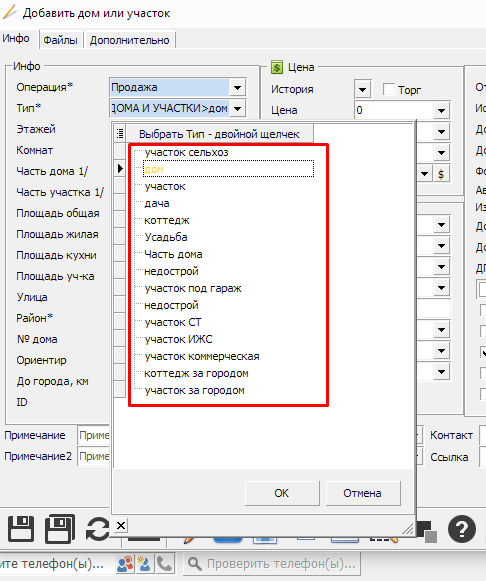Switch to the Файлы tab

tap(60, 40)
